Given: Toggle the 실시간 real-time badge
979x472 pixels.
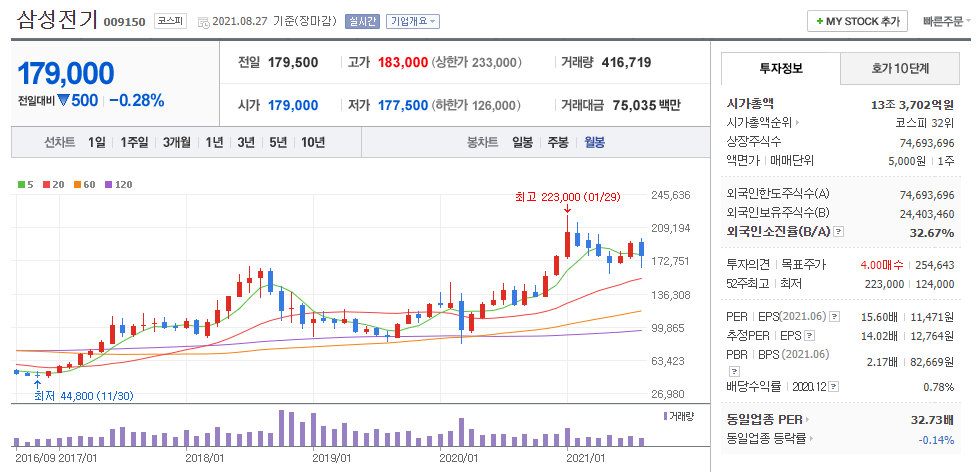Looking at the screenshot, I should [x=362, y=21].
